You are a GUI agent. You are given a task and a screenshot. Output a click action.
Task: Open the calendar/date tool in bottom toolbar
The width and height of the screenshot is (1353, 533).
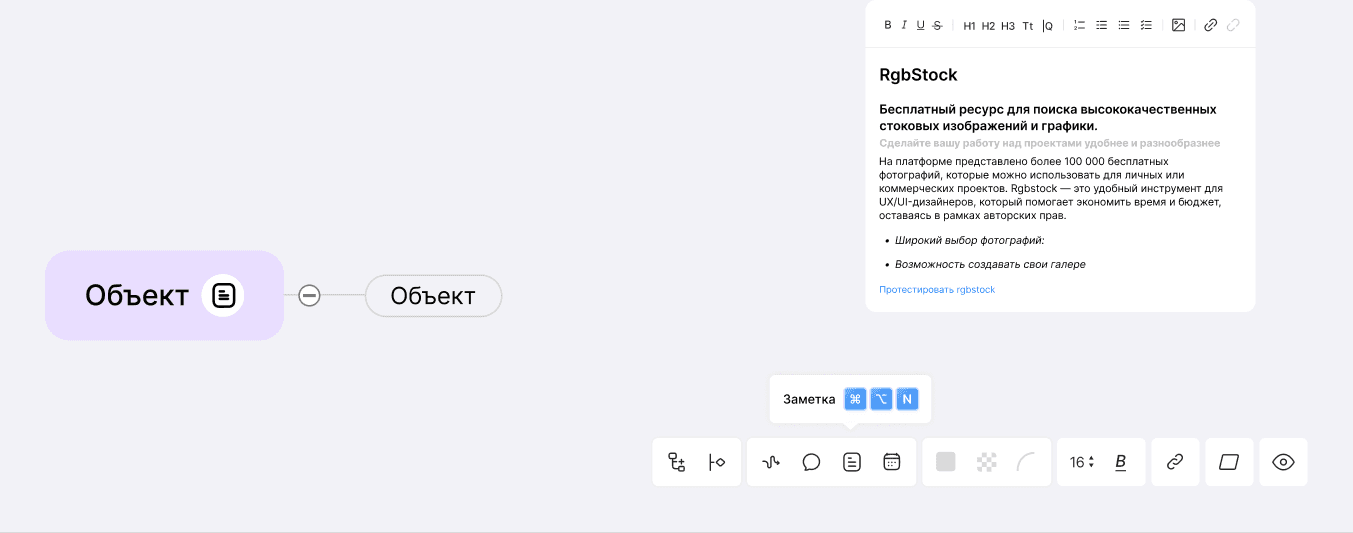pyautogui.click(x=892, y=462)
